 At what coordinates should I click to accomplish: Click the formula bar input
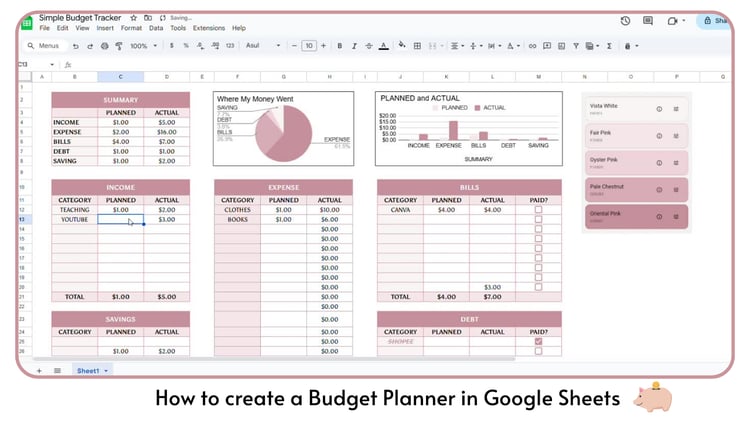point(402,65)
